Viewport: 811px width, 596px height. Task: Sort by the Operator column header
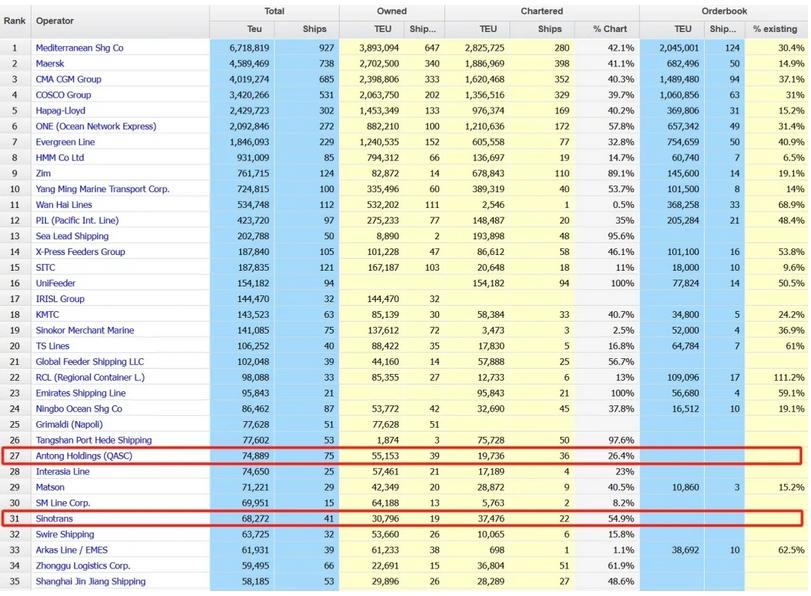point(54,21)
